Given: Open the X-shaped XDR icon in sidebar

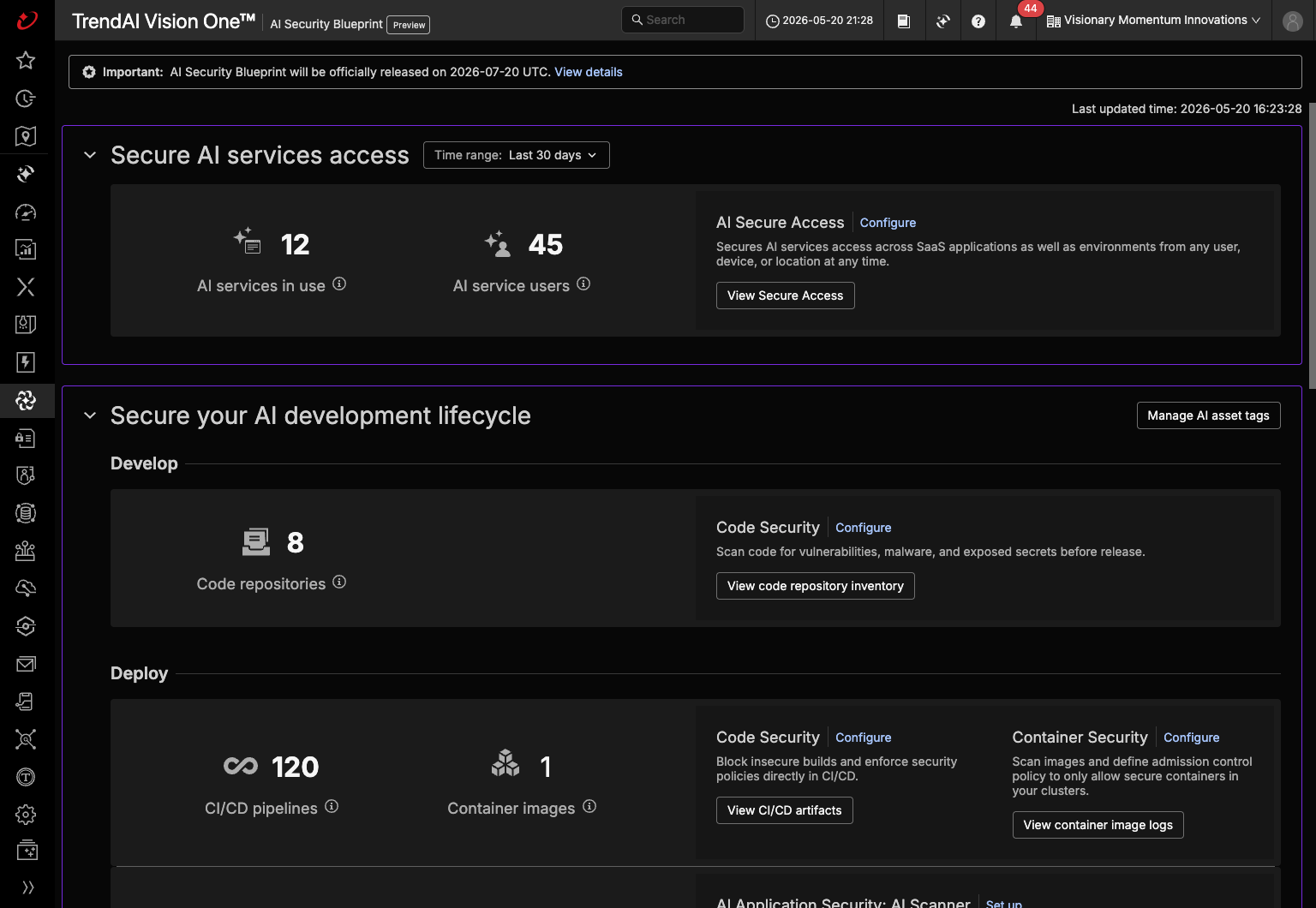Looking at the screenshot, I should coord(26,287).
